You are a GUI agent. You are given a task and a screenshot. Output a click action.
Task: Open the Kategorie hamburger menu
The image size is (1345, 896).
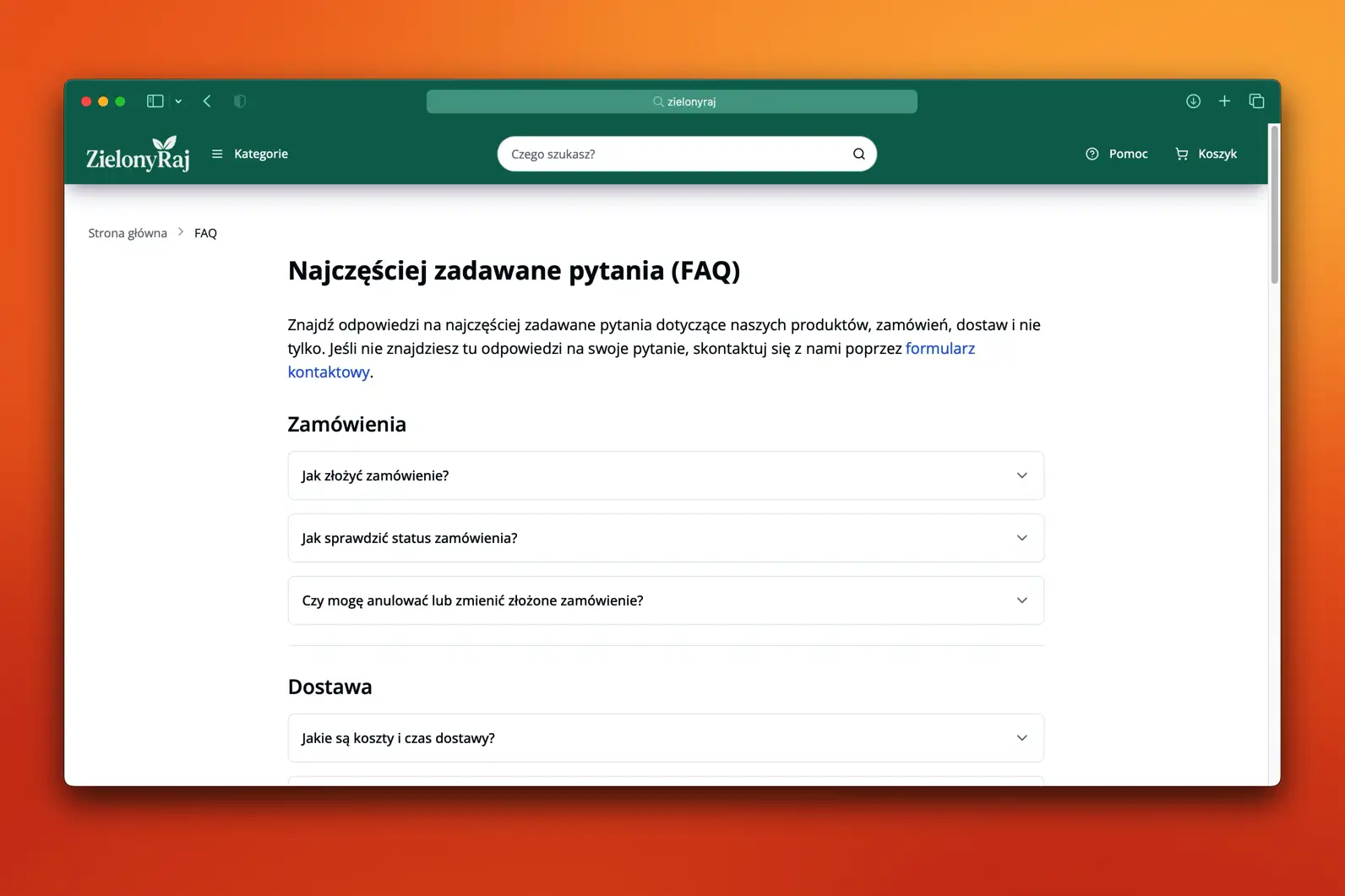[x=250, y=154]
